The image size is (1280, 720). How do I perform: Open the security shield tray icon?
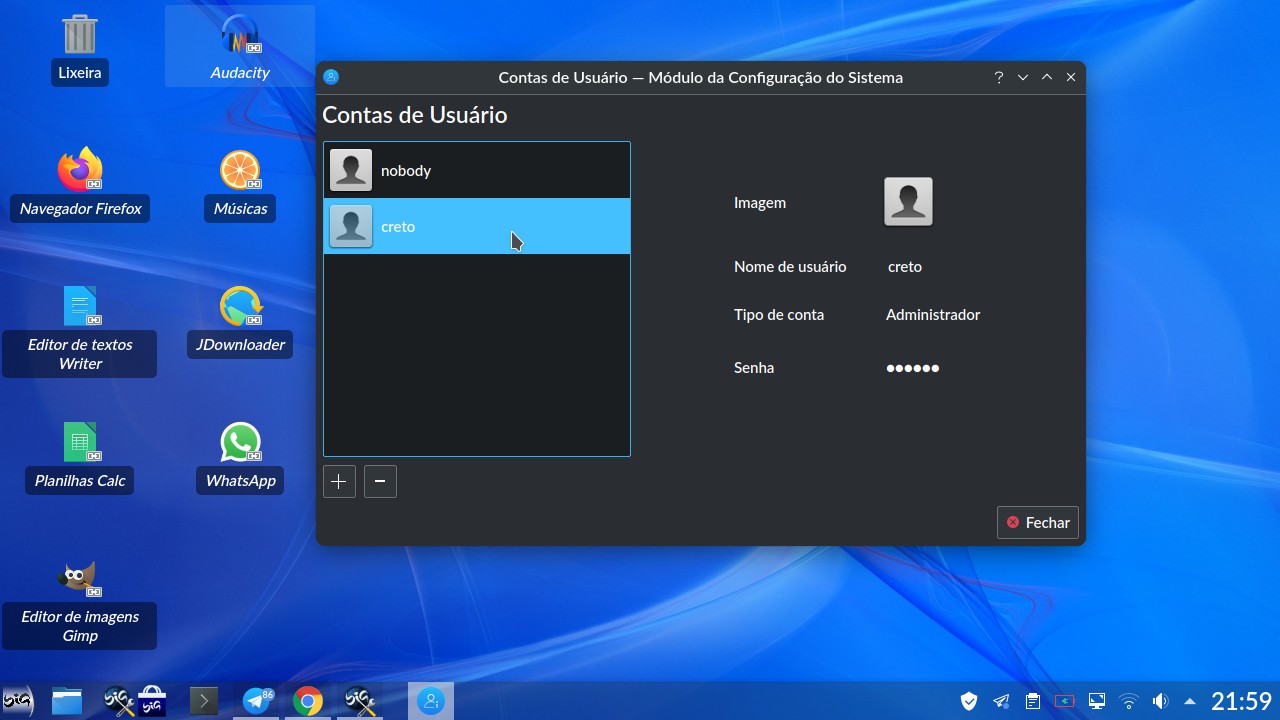pyautogui.click(x=969, y=701)
